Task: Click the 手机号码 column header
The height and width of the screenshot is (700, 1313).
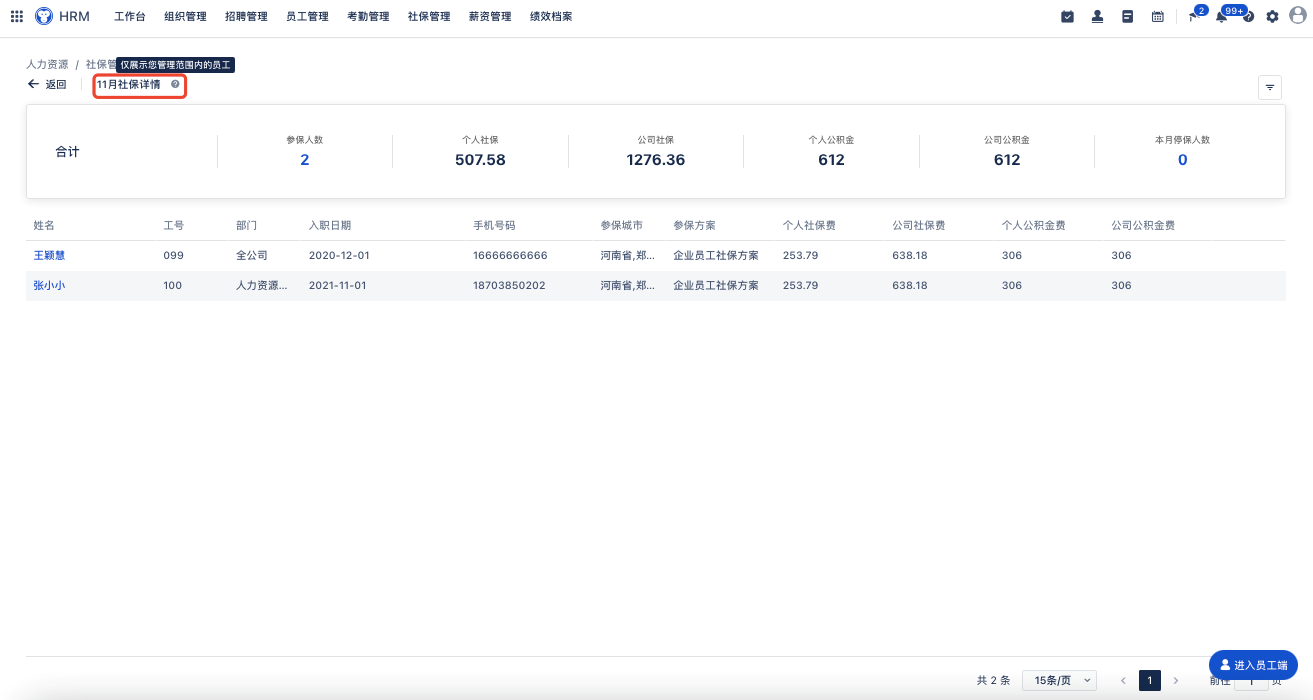Action: (x=494, y=225)
